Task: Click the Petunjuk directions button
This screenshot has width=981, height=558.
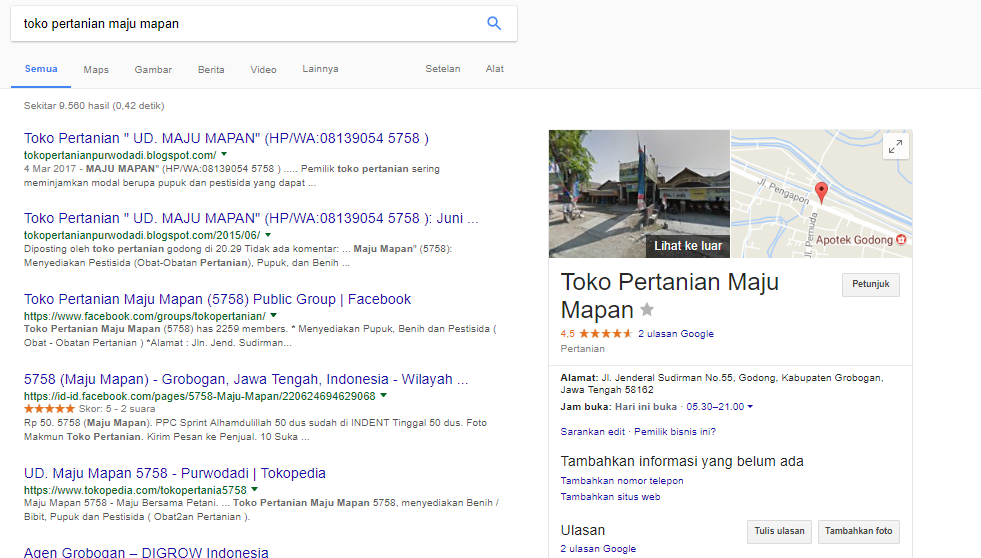Action: coord(870,284)
